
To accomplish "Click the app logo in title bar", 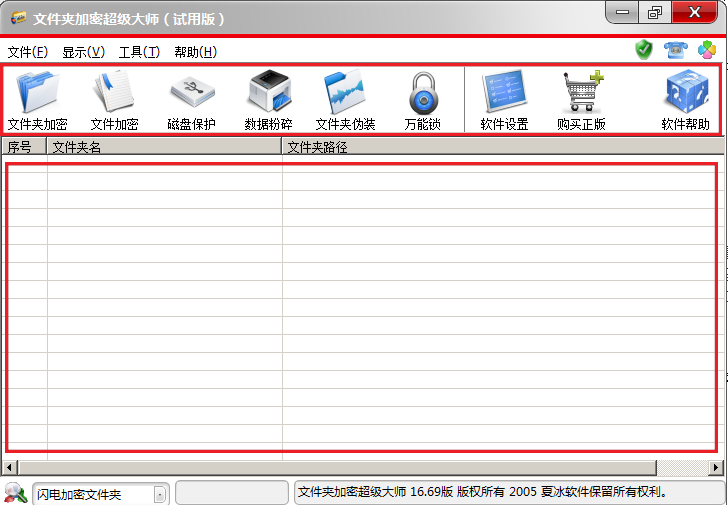I will (x=19, y=18).
